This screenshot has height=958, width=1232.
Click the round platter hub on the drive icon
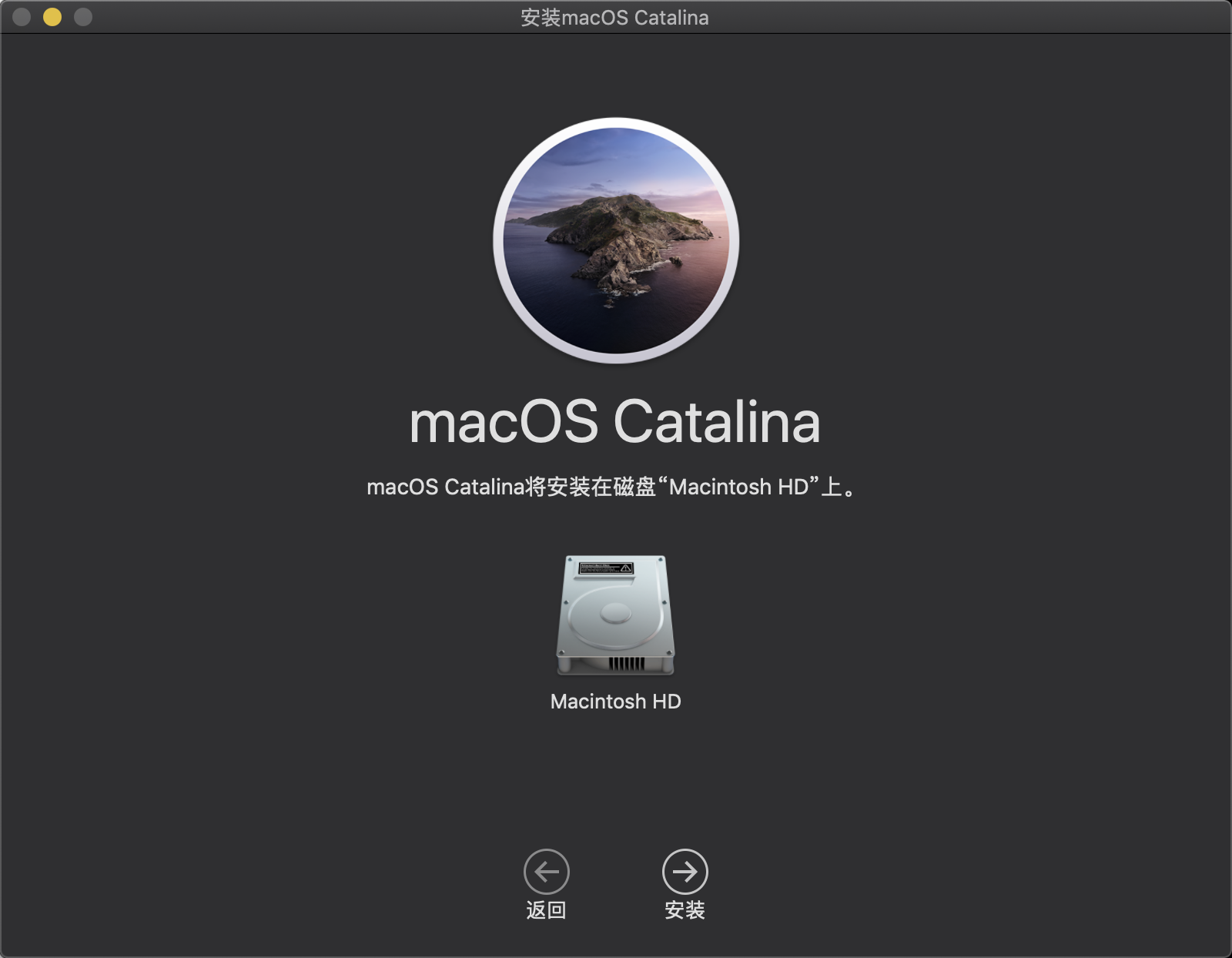click(x=615, y=614)
